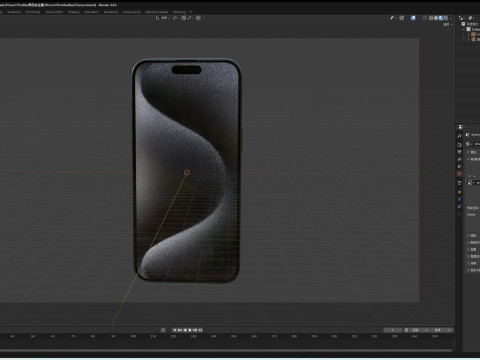480x360 pixels.
Task: Open the viewport Options dropdown below shading
Action: pyautogui.click(x=447, y=25)
